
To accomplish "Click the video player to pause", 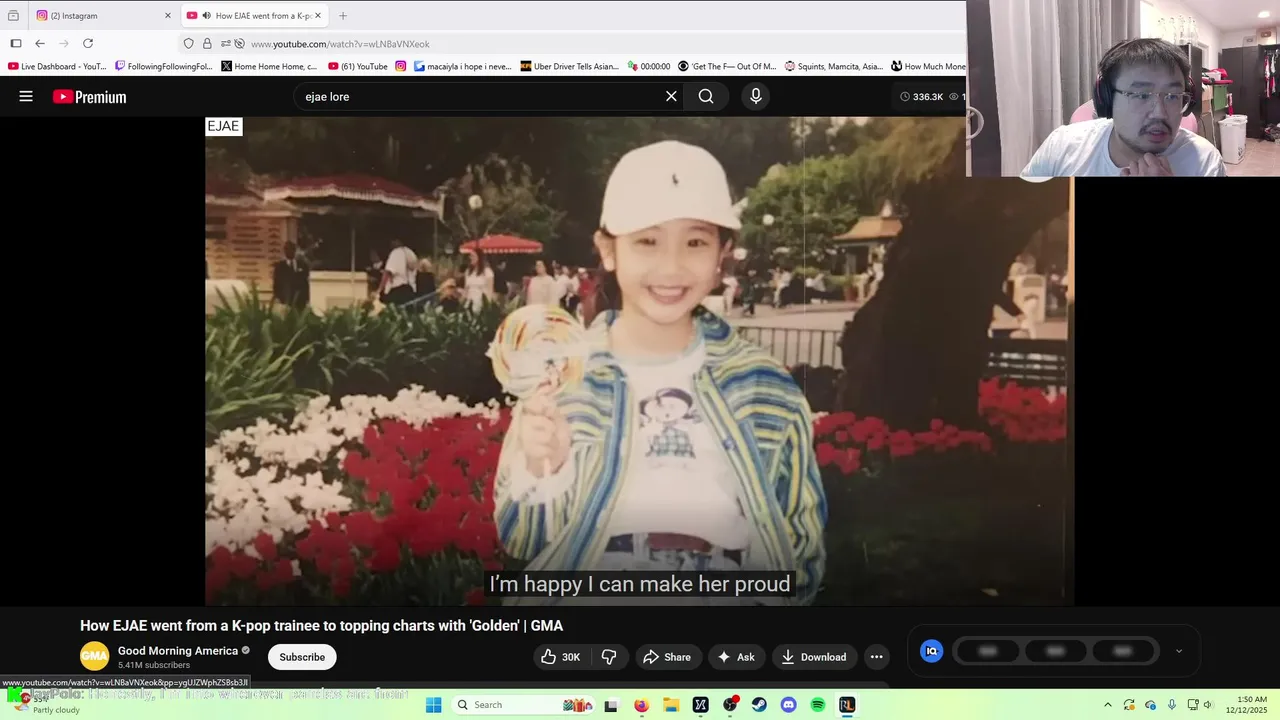I will [639, 361].
